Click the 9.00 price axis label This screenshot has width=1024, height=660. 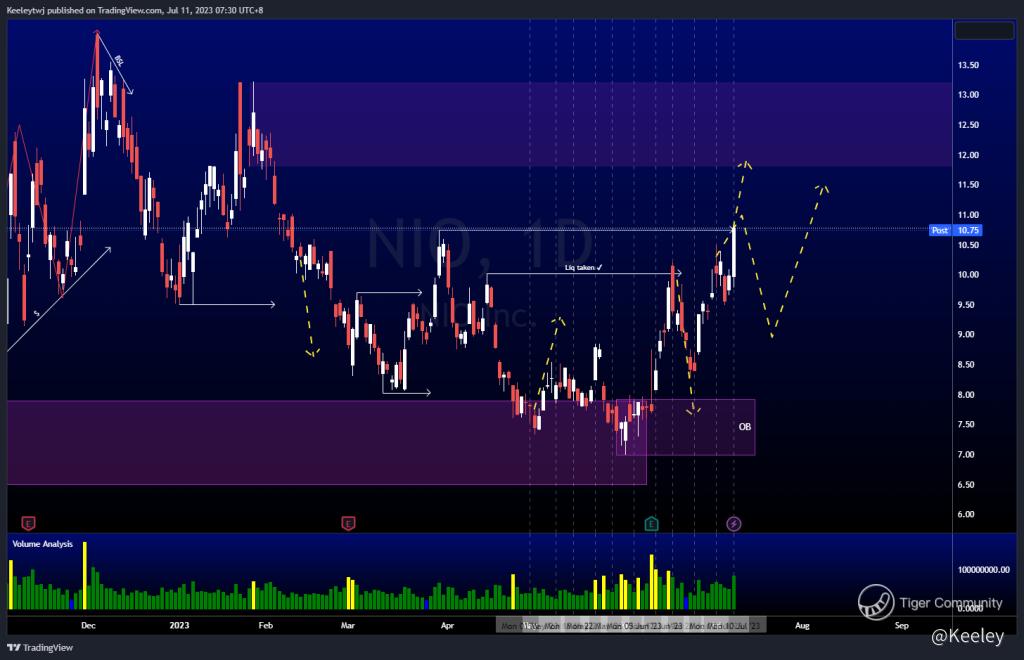tap(965, 334)
